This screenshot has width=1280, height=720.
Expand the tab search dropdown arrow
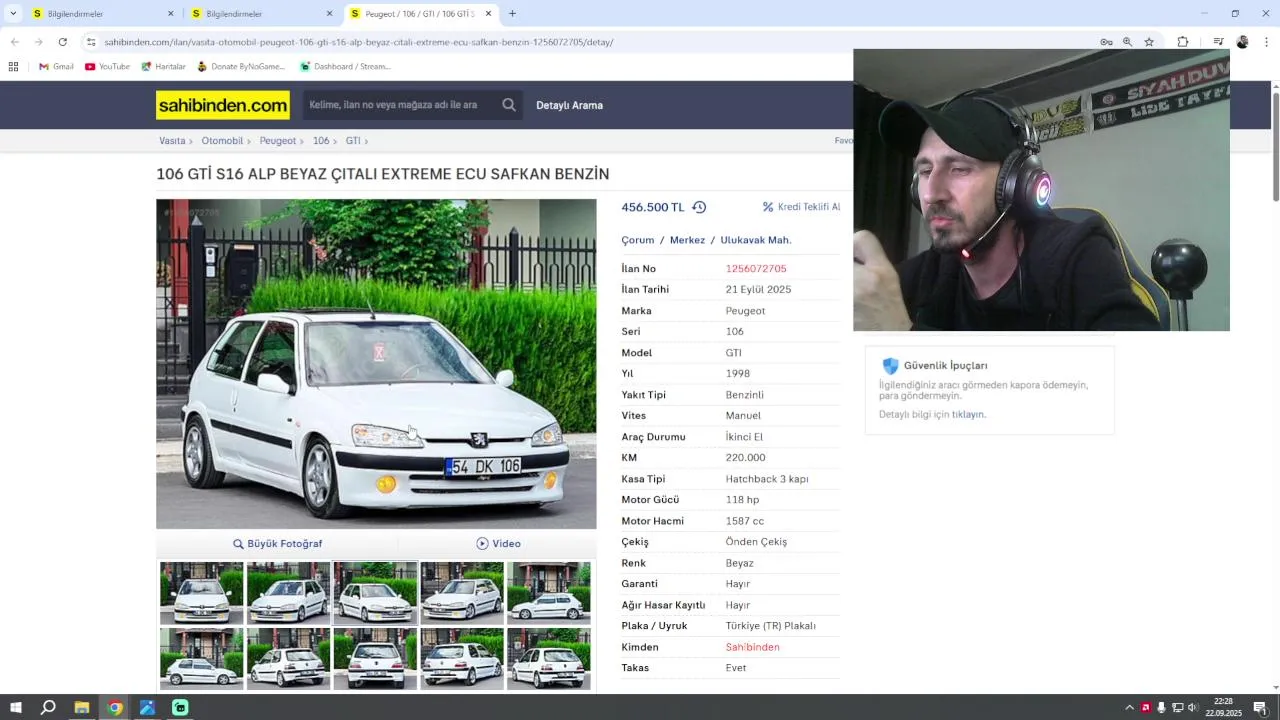coord(13,14)
